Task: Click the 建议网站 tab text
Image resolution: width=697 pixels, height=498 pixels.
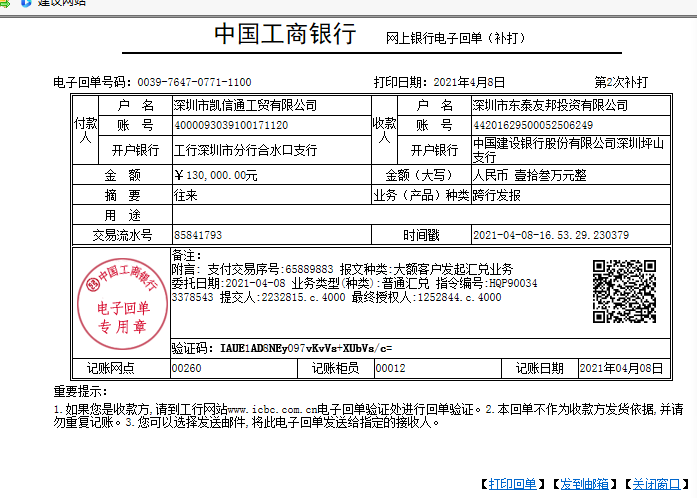Action: click(x=61, y=3)
